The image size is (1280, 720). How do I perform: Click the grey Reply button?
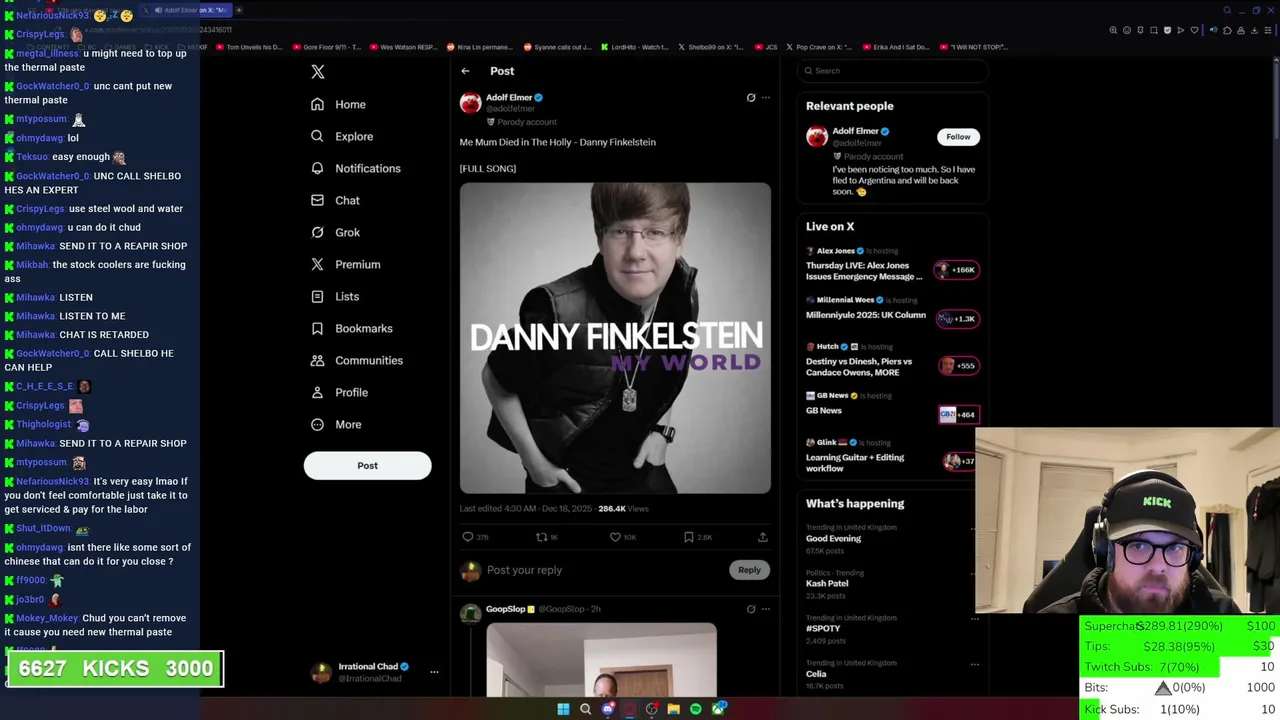(749, 570)
